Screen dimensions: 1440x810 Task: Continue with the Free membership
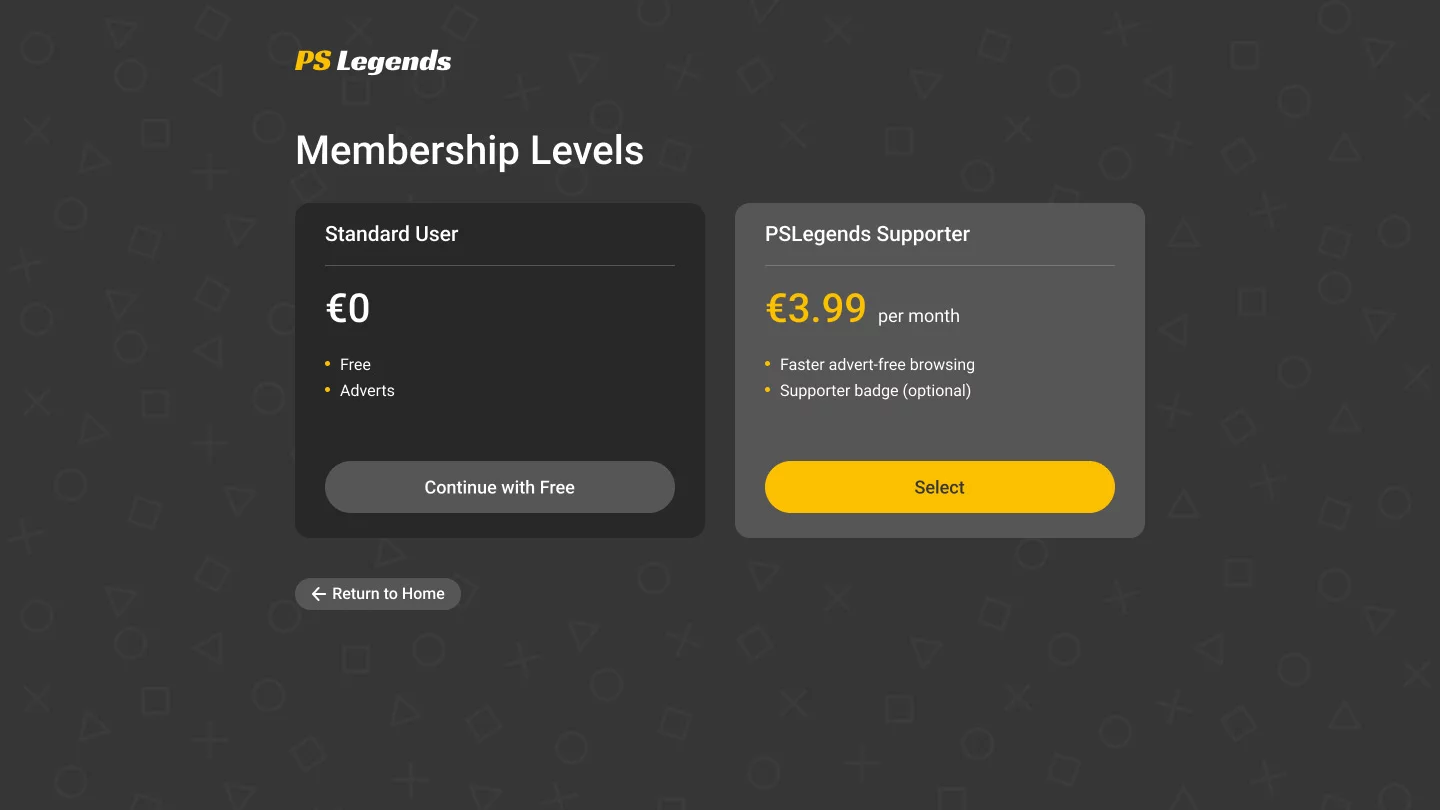click(500, 487)
